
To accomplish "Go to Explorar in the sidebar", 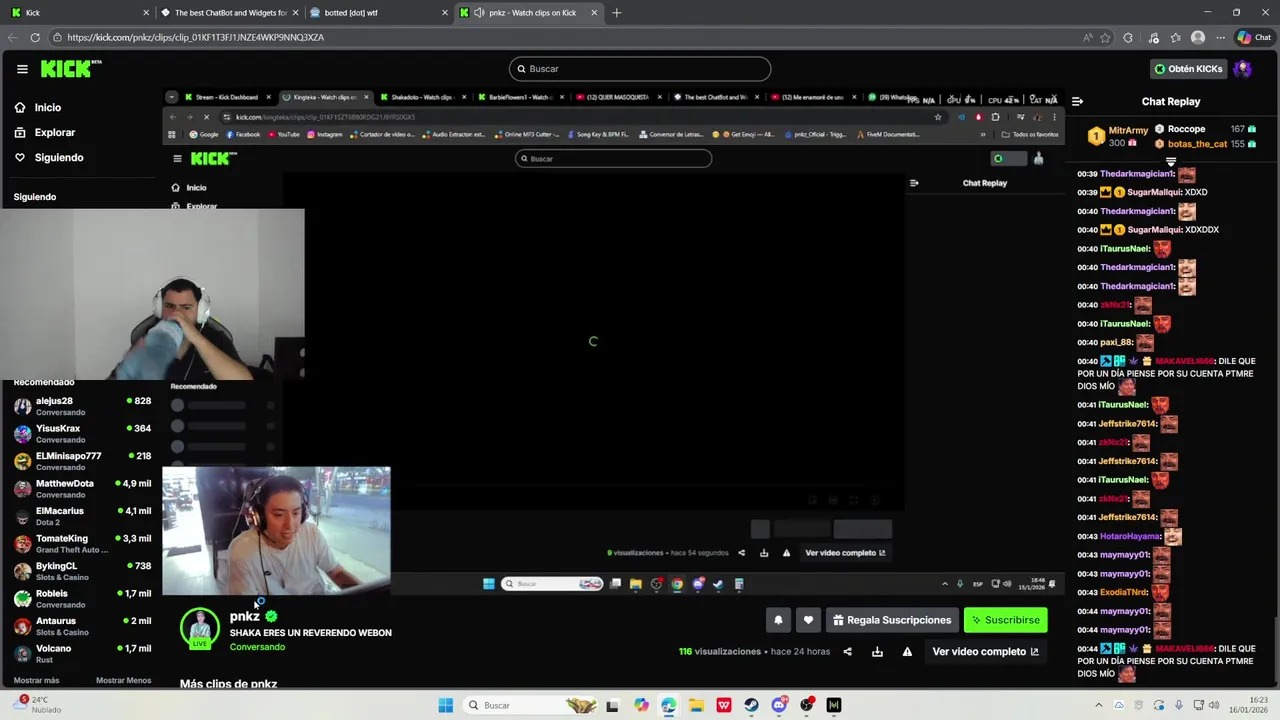I will pos(44,132).
